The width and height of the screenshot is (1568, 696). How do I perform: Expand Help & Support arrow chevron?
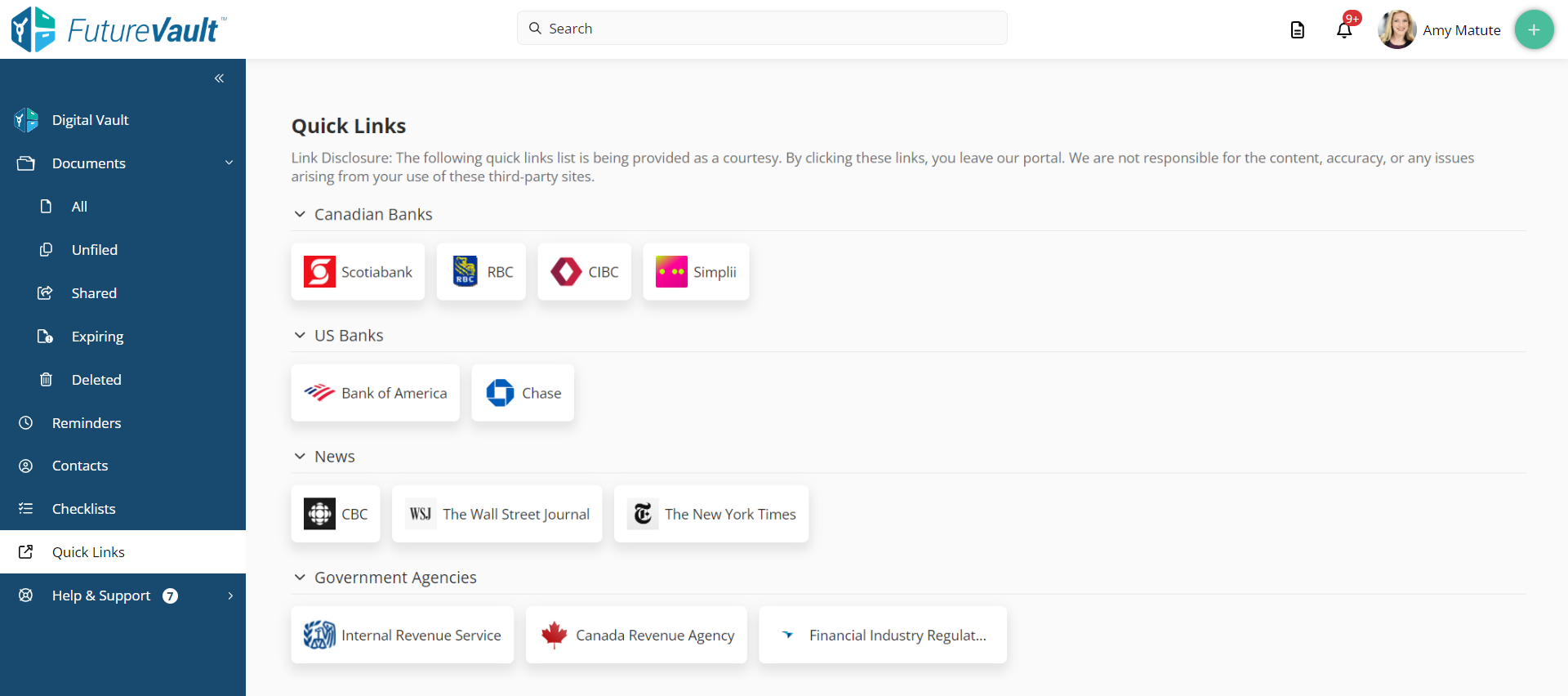pyautogui.click(x=230, y=596)
